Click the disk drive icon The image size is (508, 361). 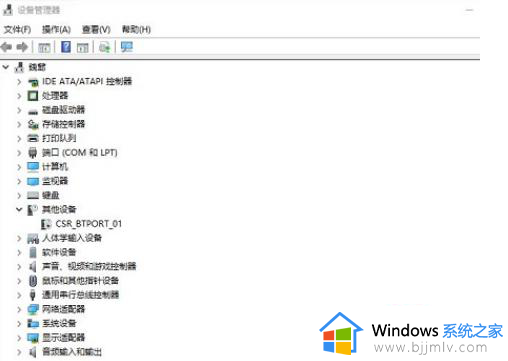[x=33, y=111]
